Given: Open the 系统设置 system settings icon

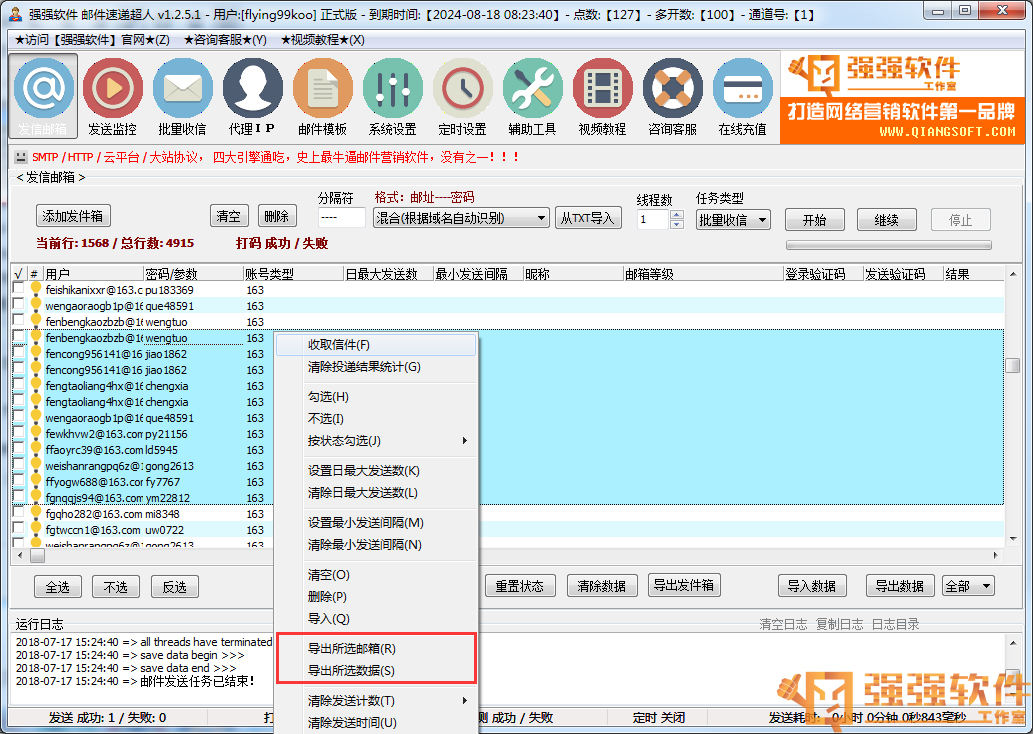Looking at the screenshot, I should pyautogui.click(x=393, y=96).
